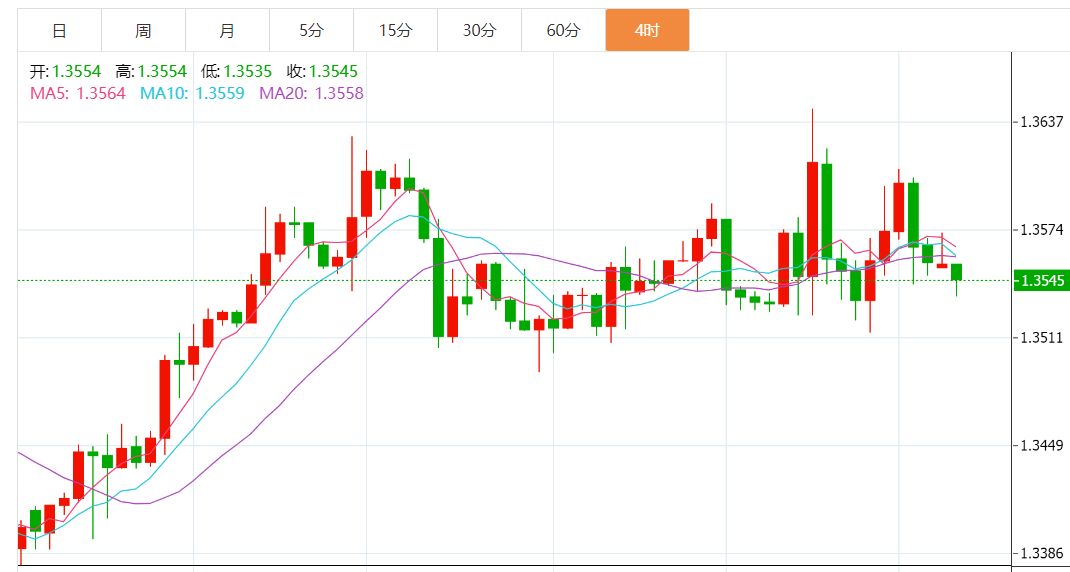This screenshot has height=572, width=1070.
Task: Click the 1.3637 price axis label
Action: pos(1040,122)
